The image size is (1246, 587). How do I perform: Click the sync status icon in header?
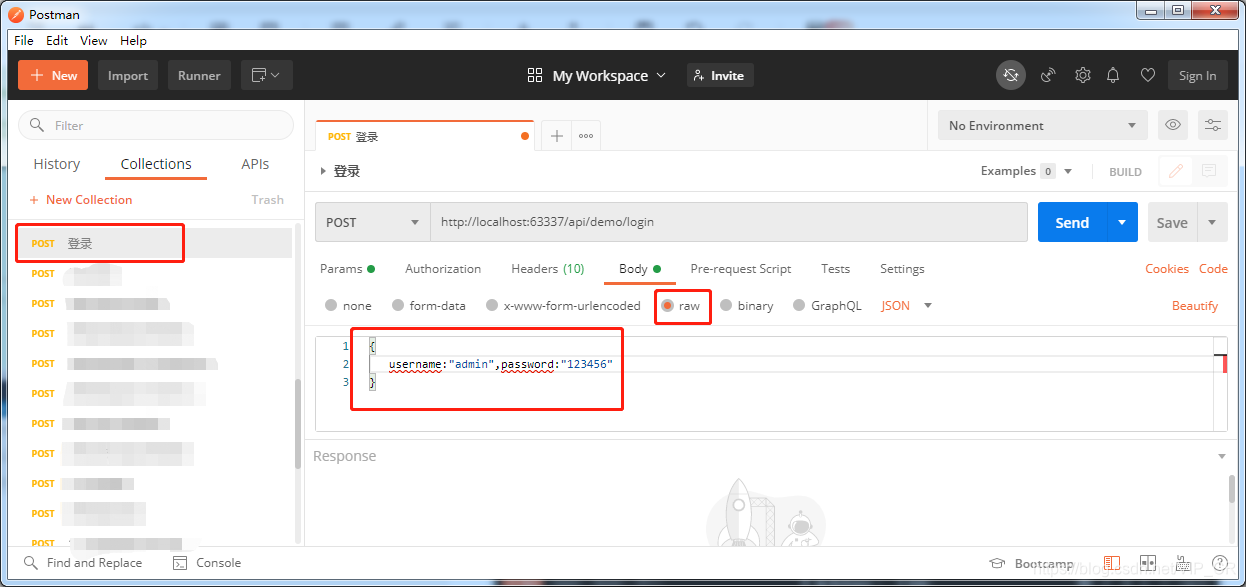1011,75
